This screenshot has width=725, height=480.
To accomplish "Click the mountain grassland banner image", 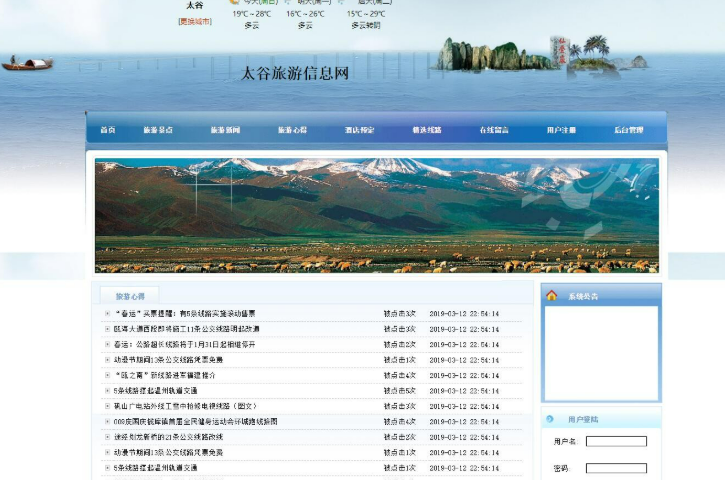I will tap(377, 215).
